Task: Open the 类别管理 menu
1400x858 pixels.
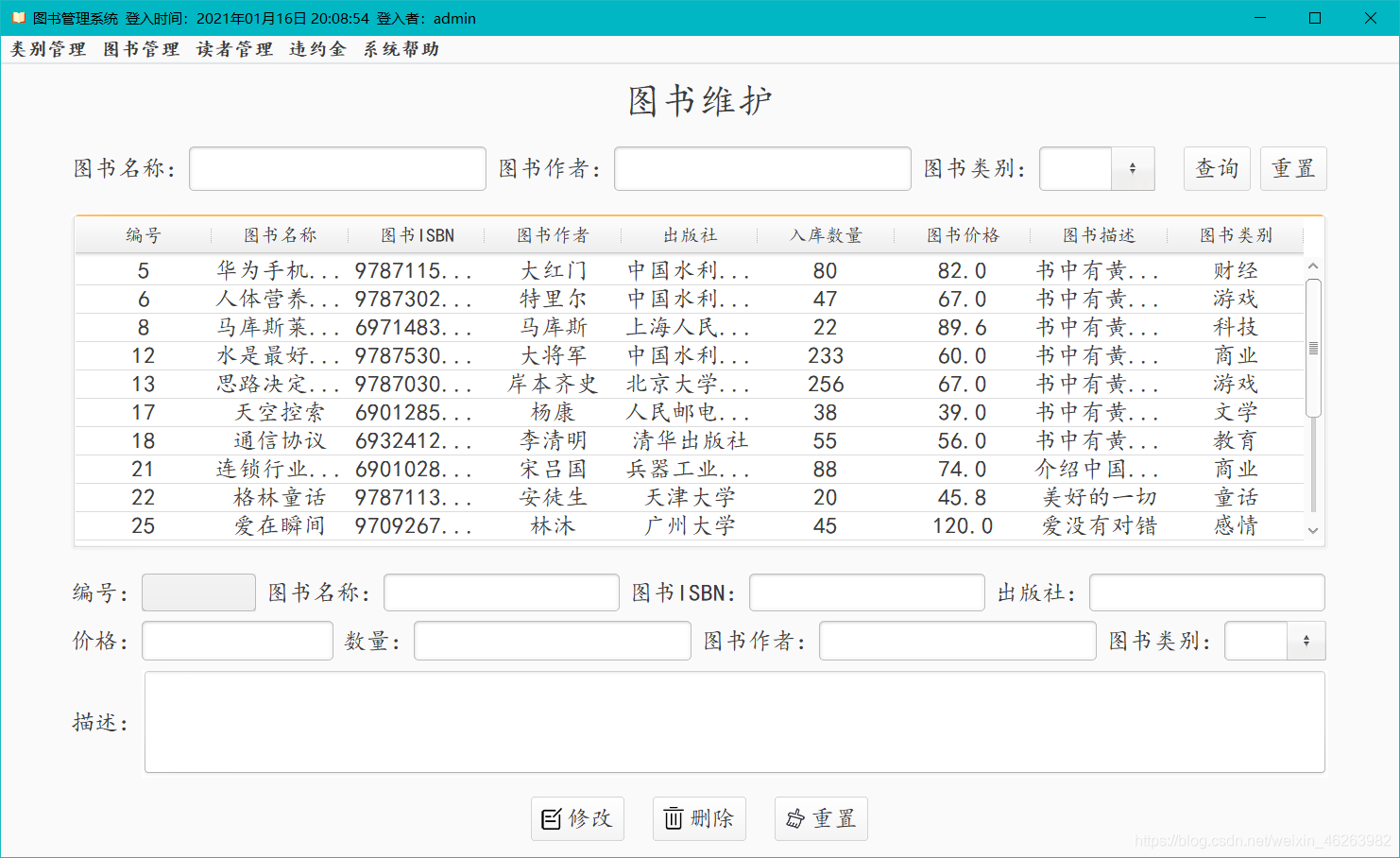Action: coord(48,49)
